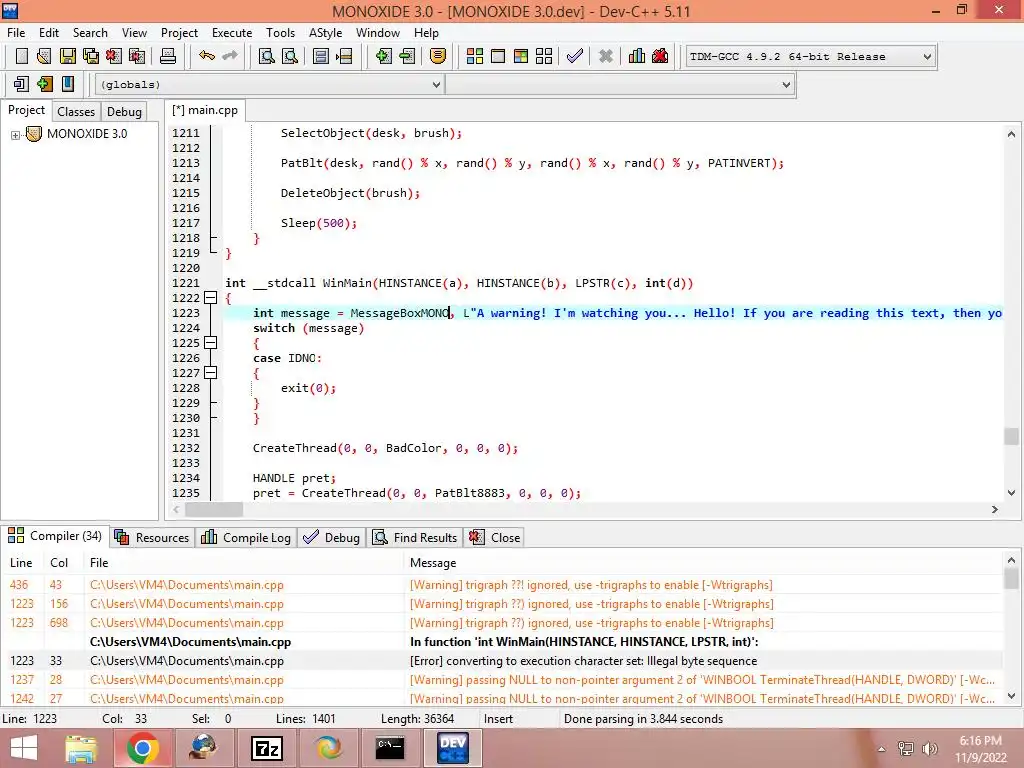Open the Tools menu
The image size is (1024, 768).
coord(280,33)
